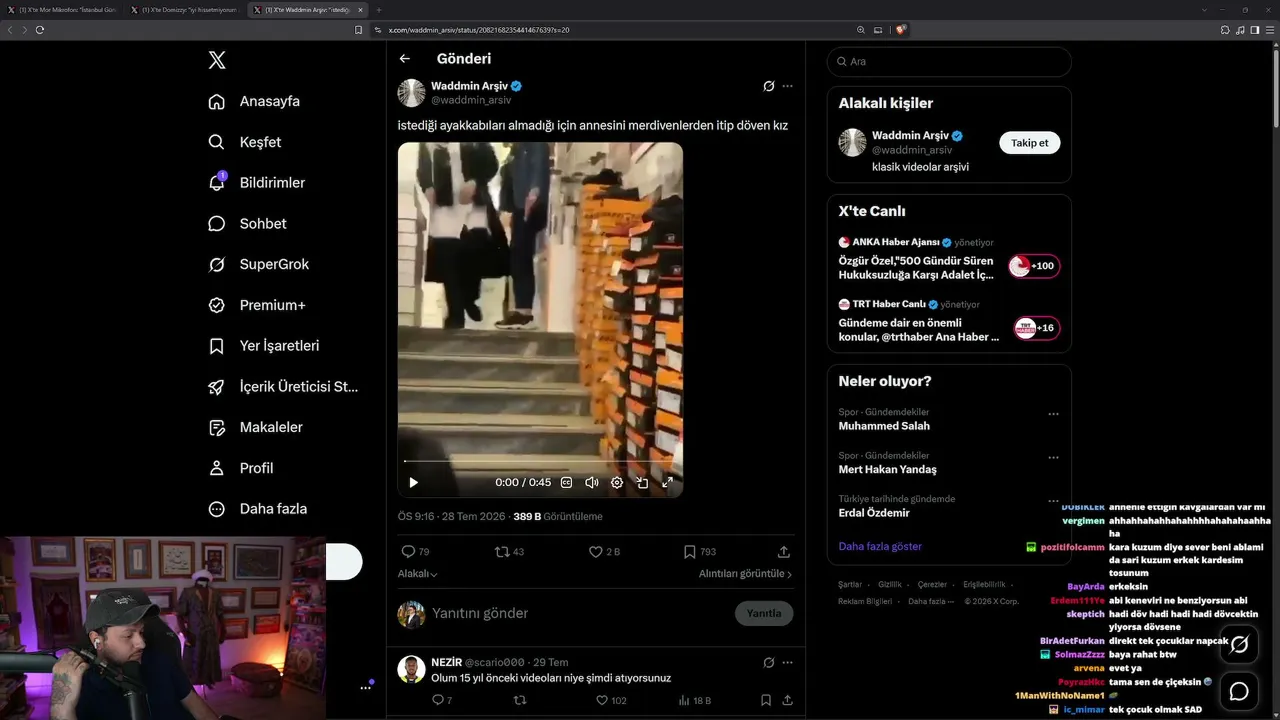Share NEZİR's comment
The image size is (1280, 720).
[x=787, y=700]
